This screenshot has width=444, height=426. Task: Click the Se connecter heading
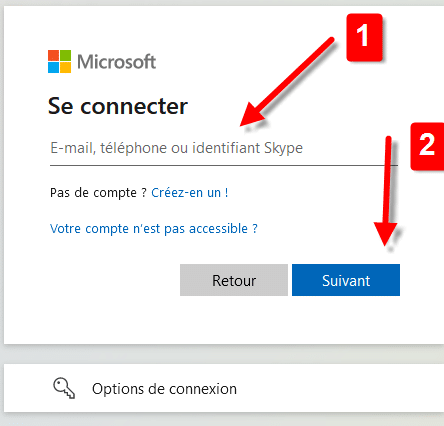118,106
